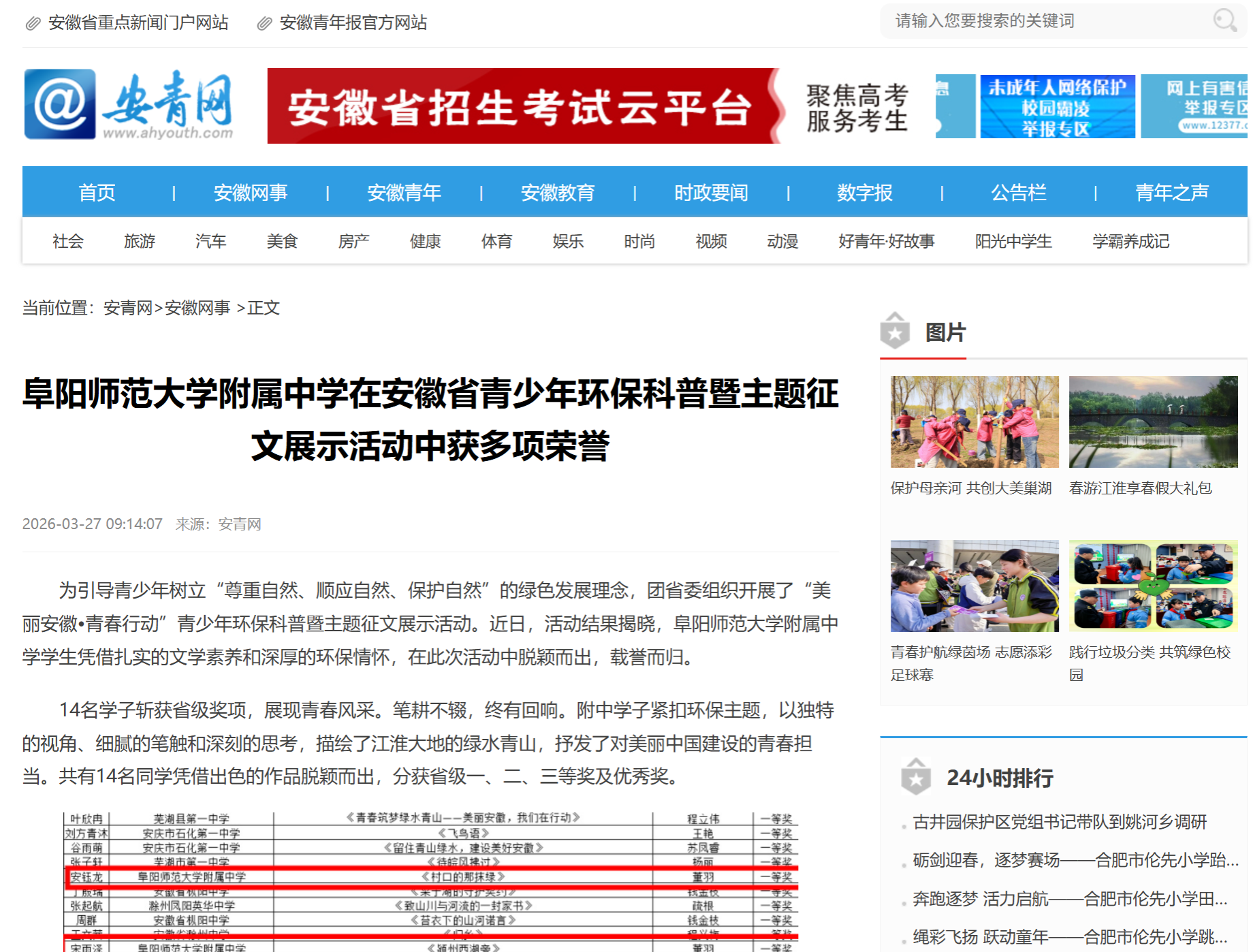This screenshot has height=952, width=1253.
Task: Click the magnifier search icon
Action: (1224, 20)
